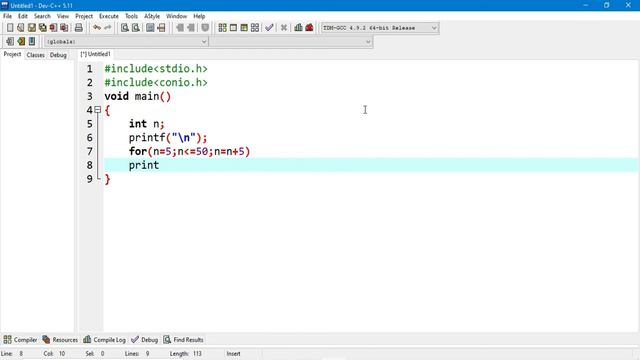Click the red Delete profiling information icon
The image size is (640, 360).
(309, 28)
